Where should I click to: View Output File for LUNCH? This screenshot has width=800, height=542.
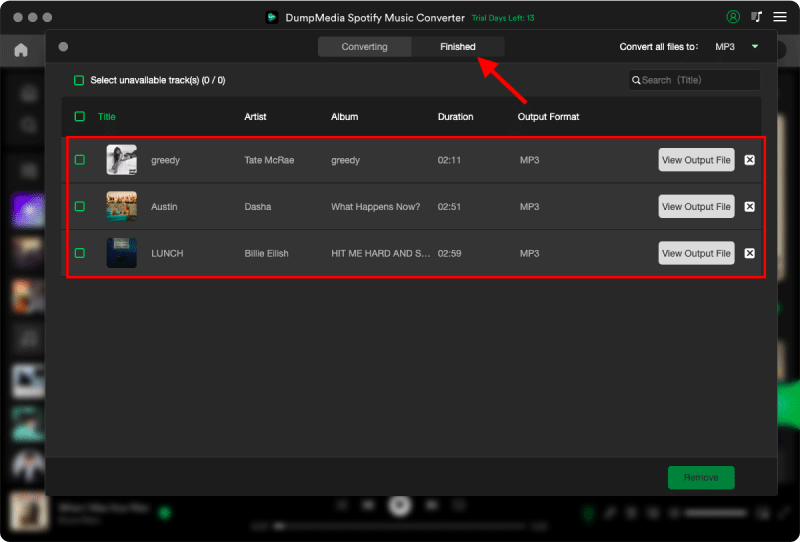click(696, 253)
